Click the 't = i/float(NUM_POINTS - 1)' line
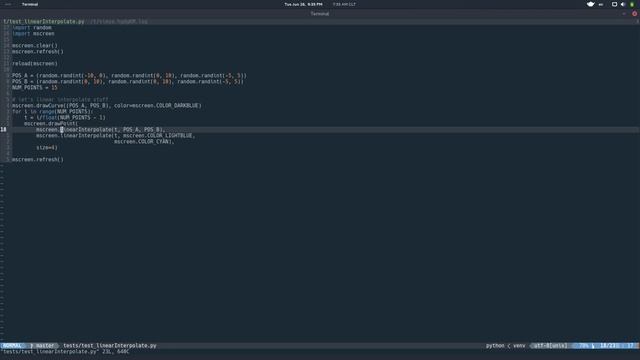 pyautogui.click(x=64, y=118)
